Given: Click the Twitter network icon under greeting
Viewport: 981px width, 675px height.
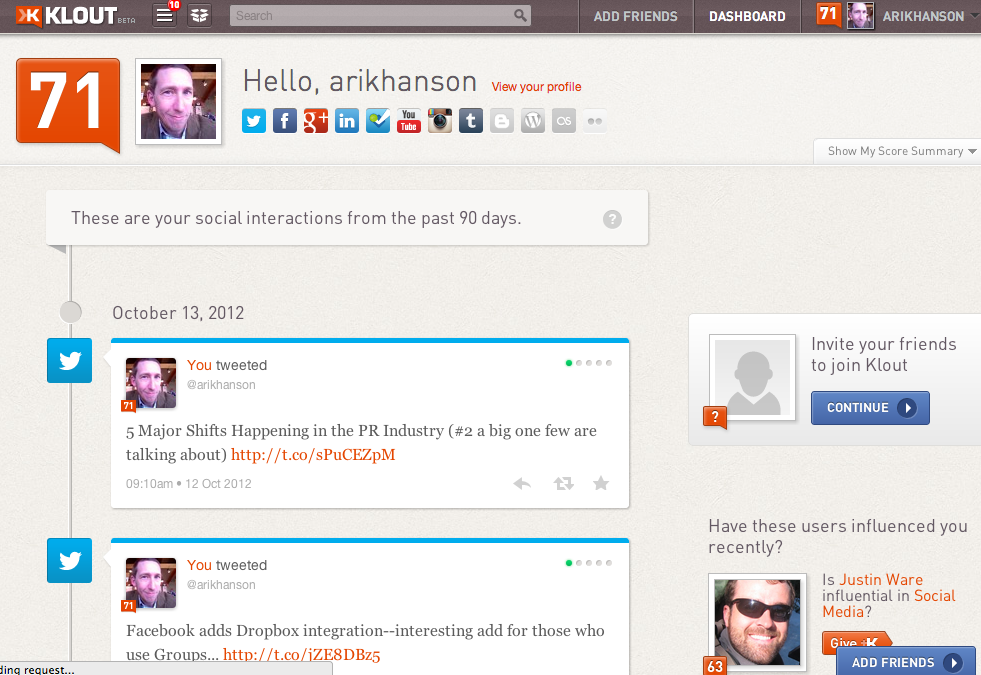Looking at the screenshot, I should point(254,121).
